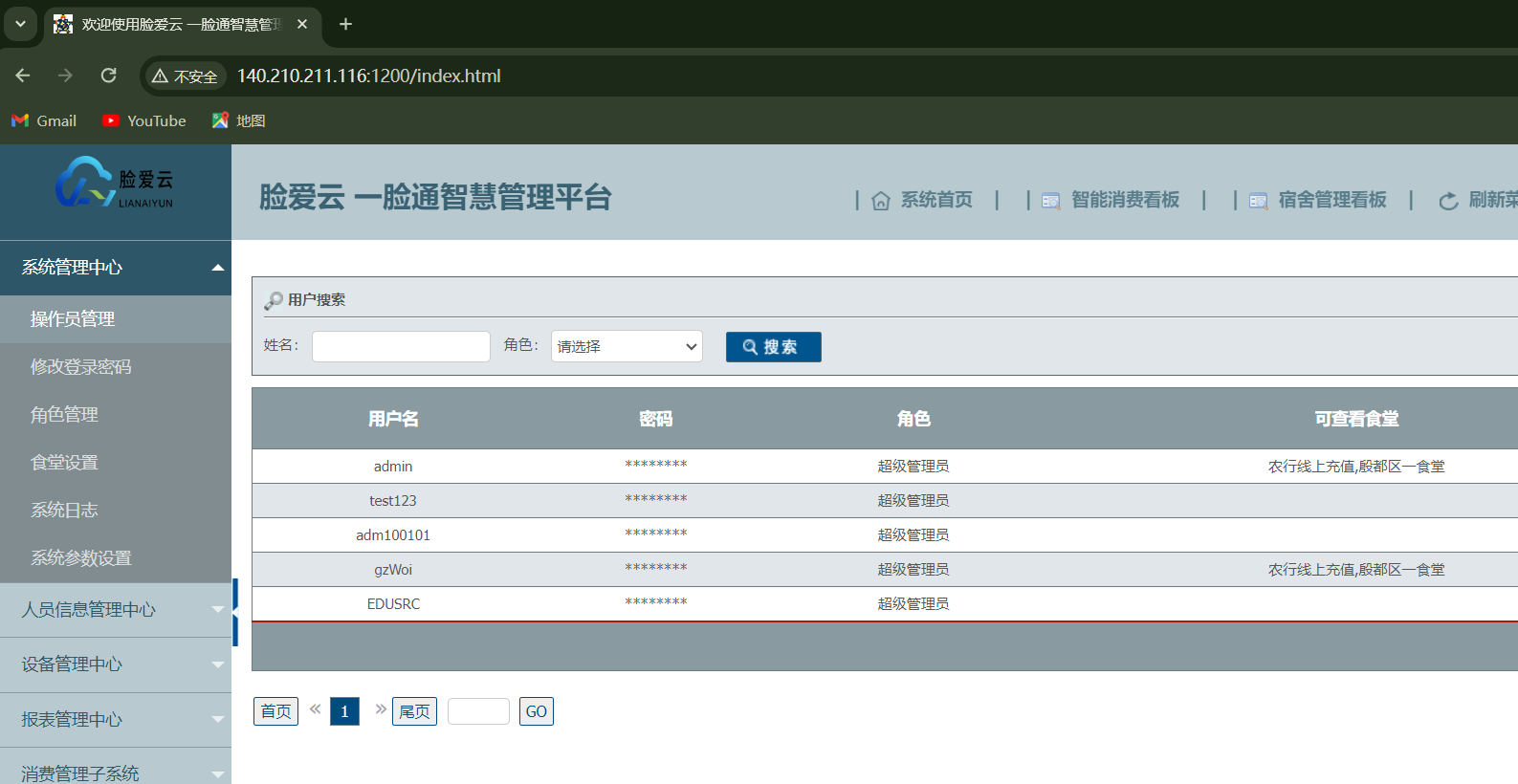
Task: Expand the 人员信息管理中心 section
Action: coord(116,610)
